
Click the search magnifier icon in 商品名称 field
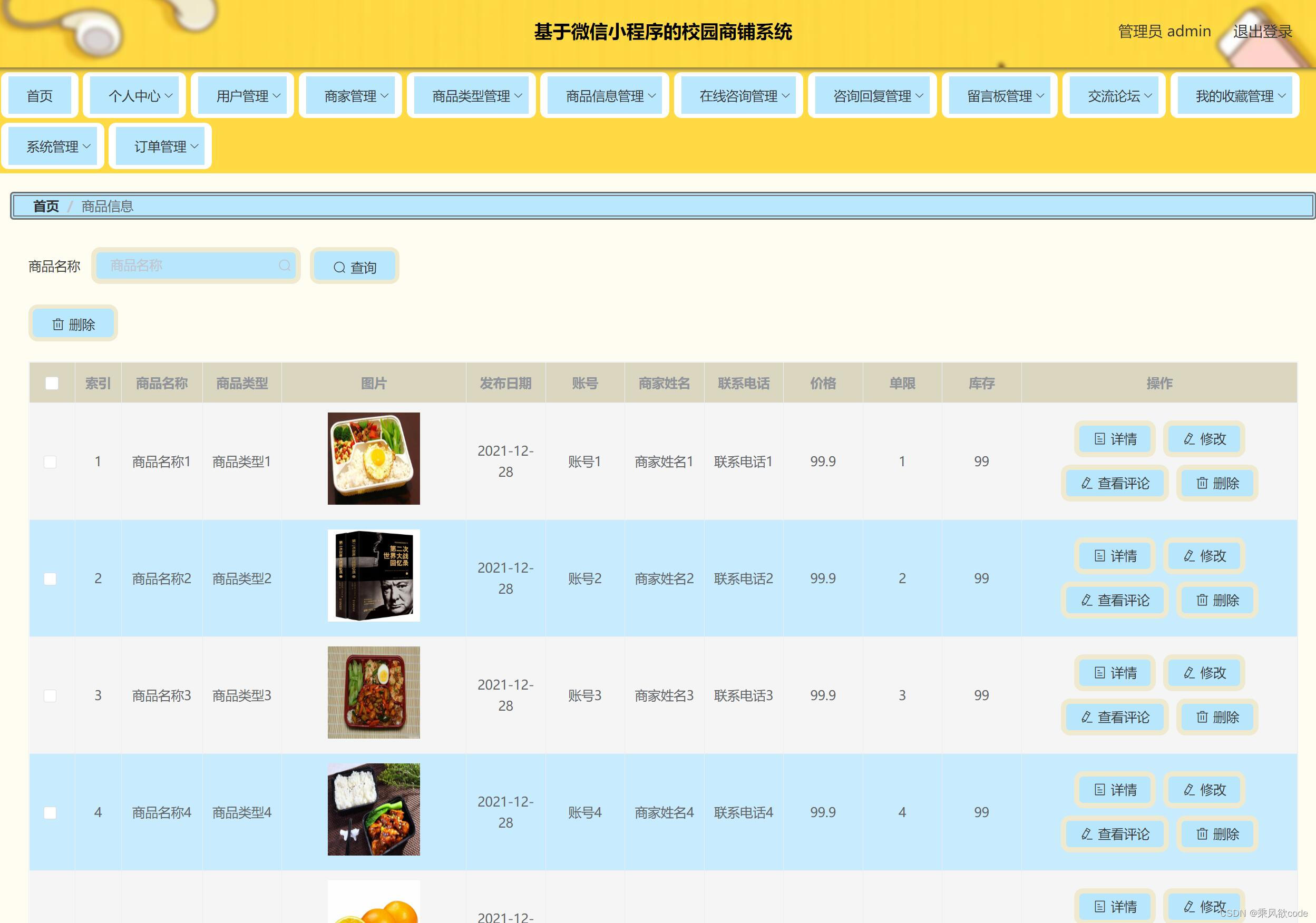tap(284, 266)
